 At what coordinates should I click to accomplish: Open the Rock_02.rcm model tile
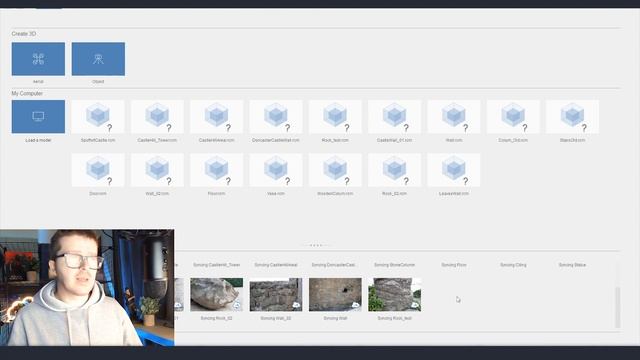[394, 170]
